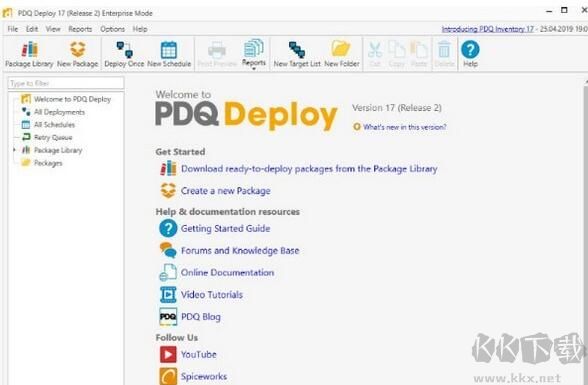Select All Schedules in the tree
This screenshot has height=385, width=588.
tap(54, 125)
